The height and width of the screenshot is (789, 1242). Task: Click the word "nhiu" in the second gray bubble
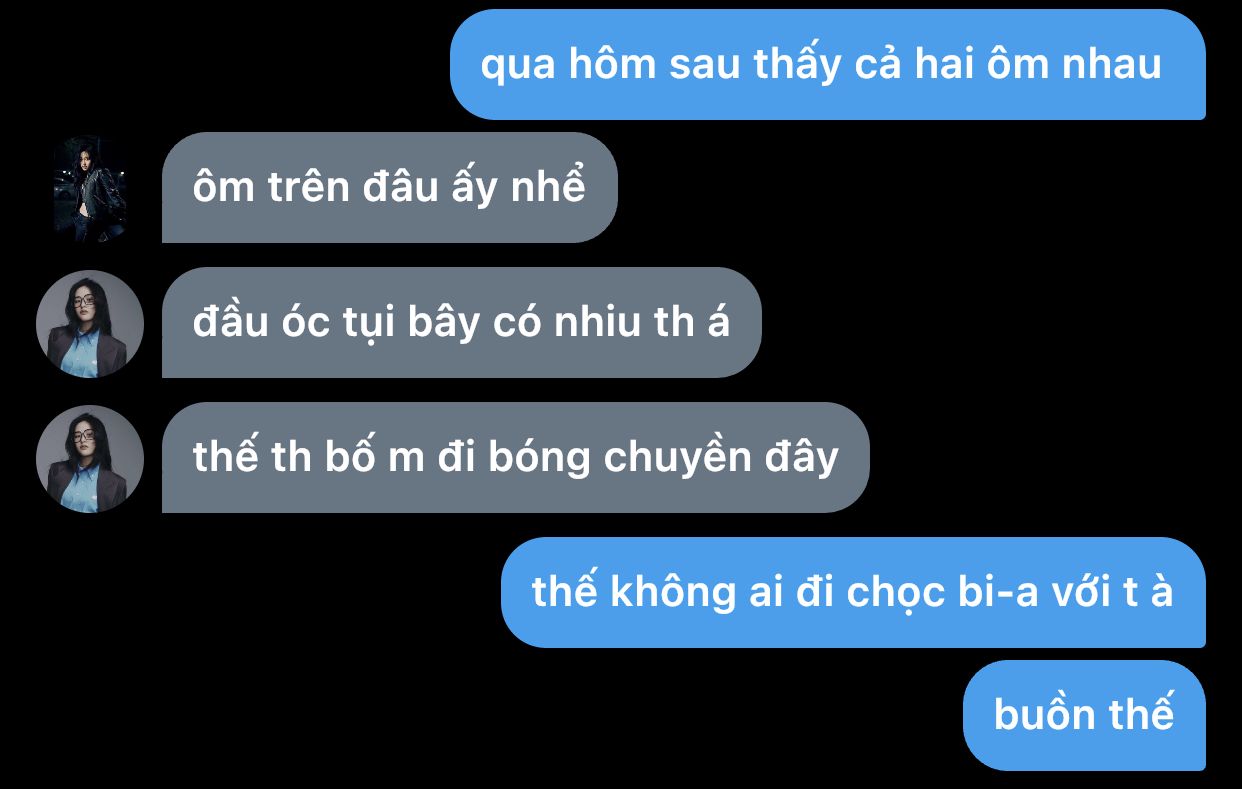[x=592, y=323]
